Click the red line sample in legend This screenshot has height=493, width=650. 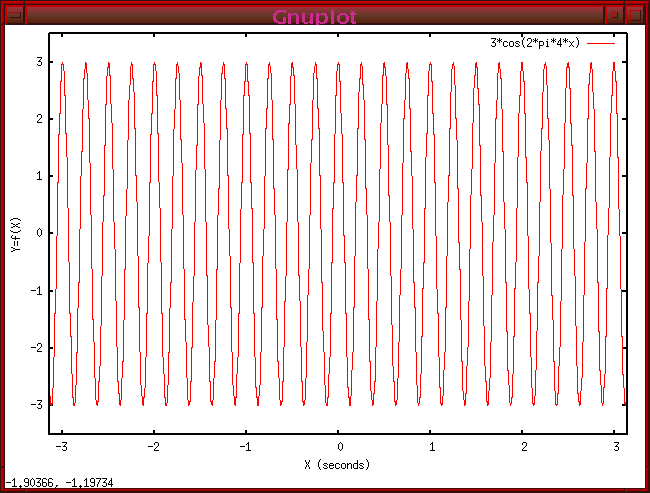click(599, 43)
